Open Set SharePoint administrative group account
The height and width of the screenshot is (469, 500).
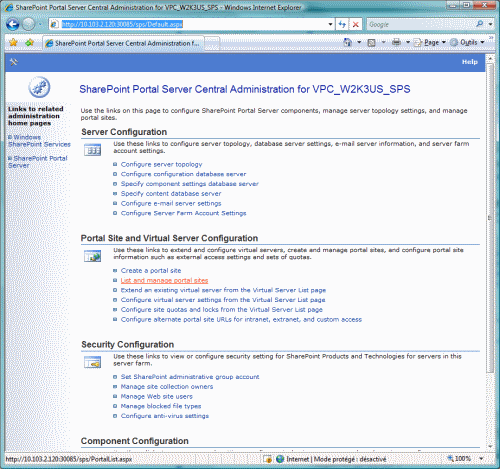coord(190,377)
